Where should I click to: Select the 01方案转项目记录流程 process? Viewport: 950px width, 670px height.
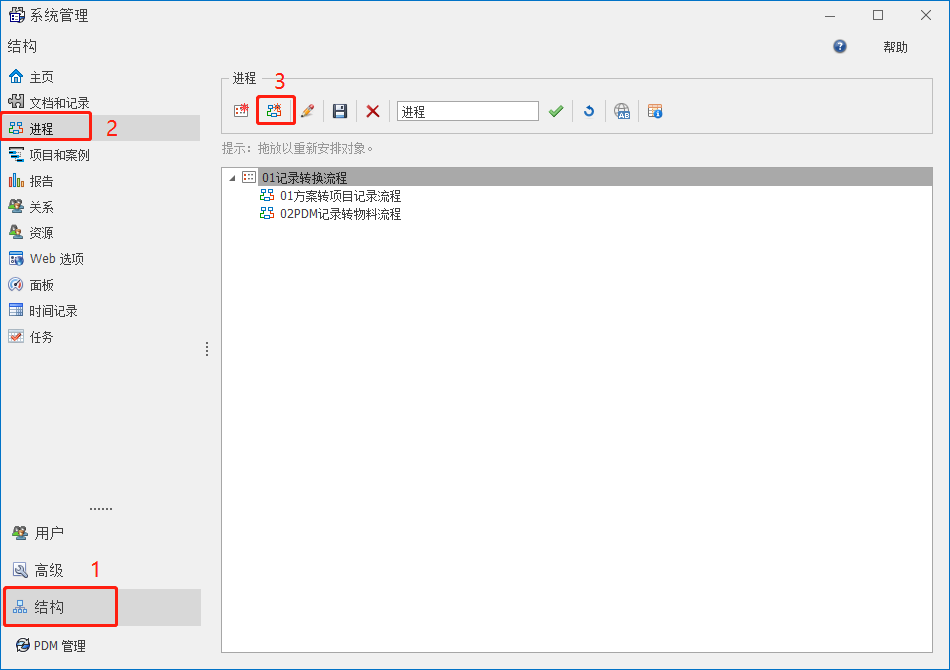click(x=340, y=196)
